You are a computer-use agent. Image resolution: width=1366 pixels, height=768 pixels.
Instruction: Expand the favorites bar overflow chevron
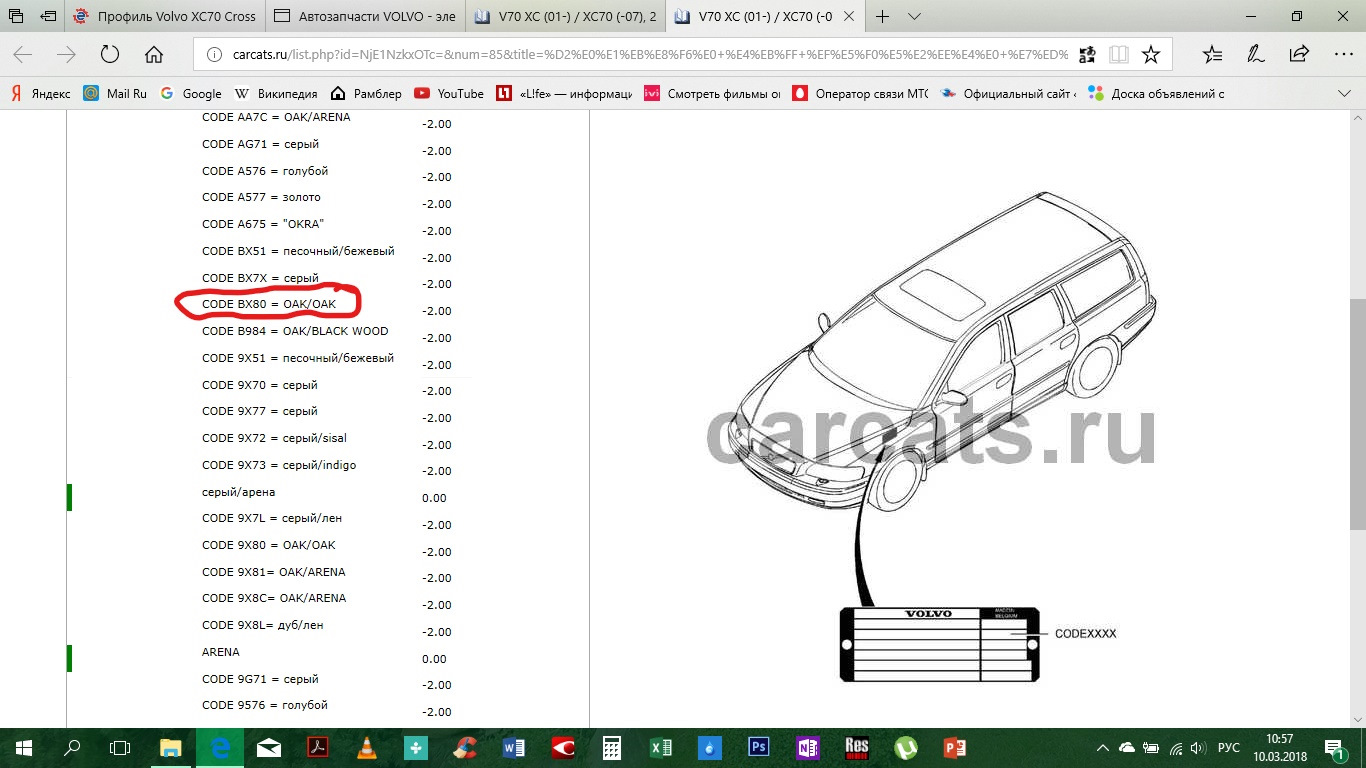point(1344,93)
